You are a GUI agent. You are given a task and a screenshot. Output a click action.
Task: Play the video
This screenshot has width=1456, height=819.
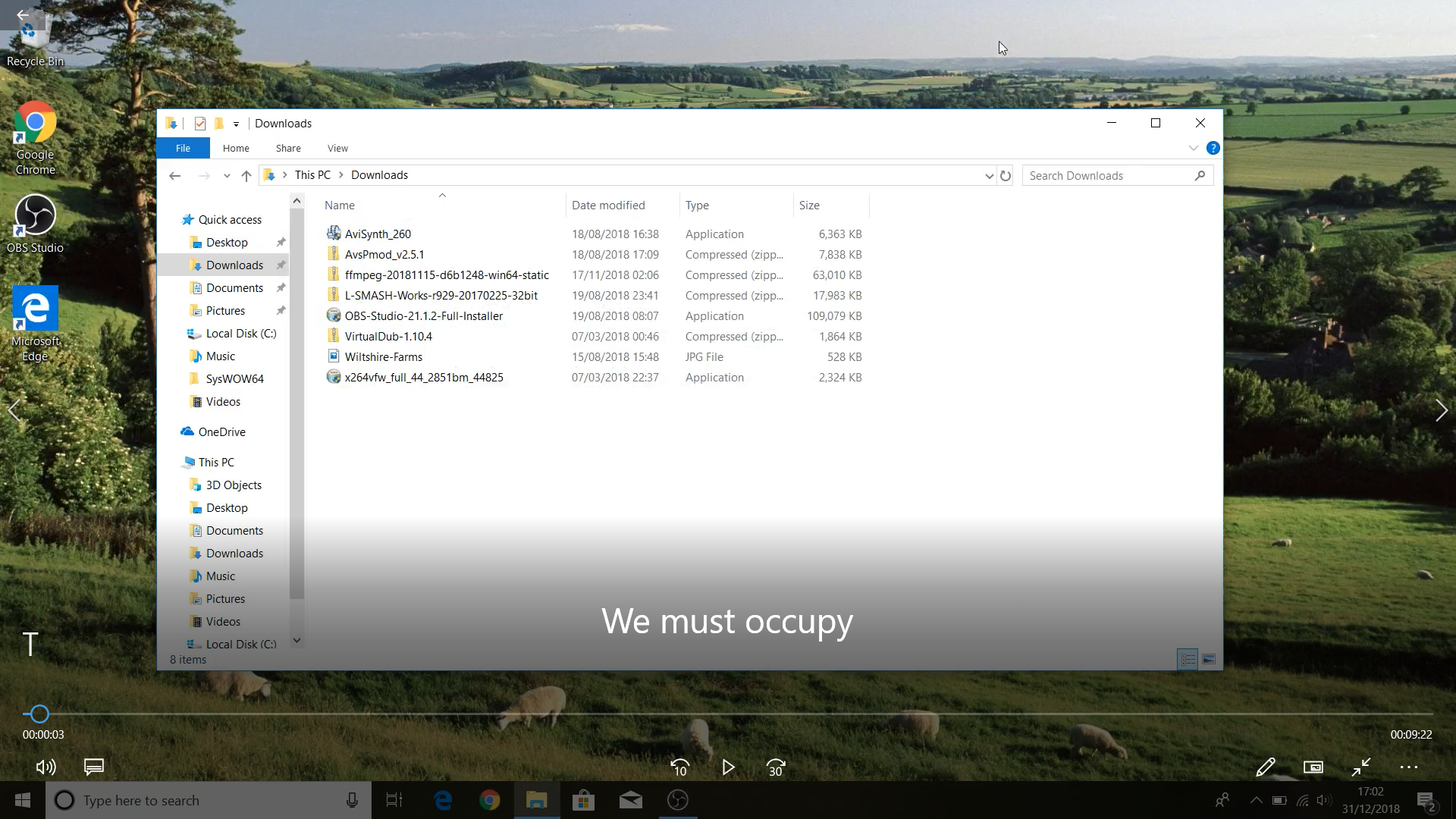pos(728,767)
